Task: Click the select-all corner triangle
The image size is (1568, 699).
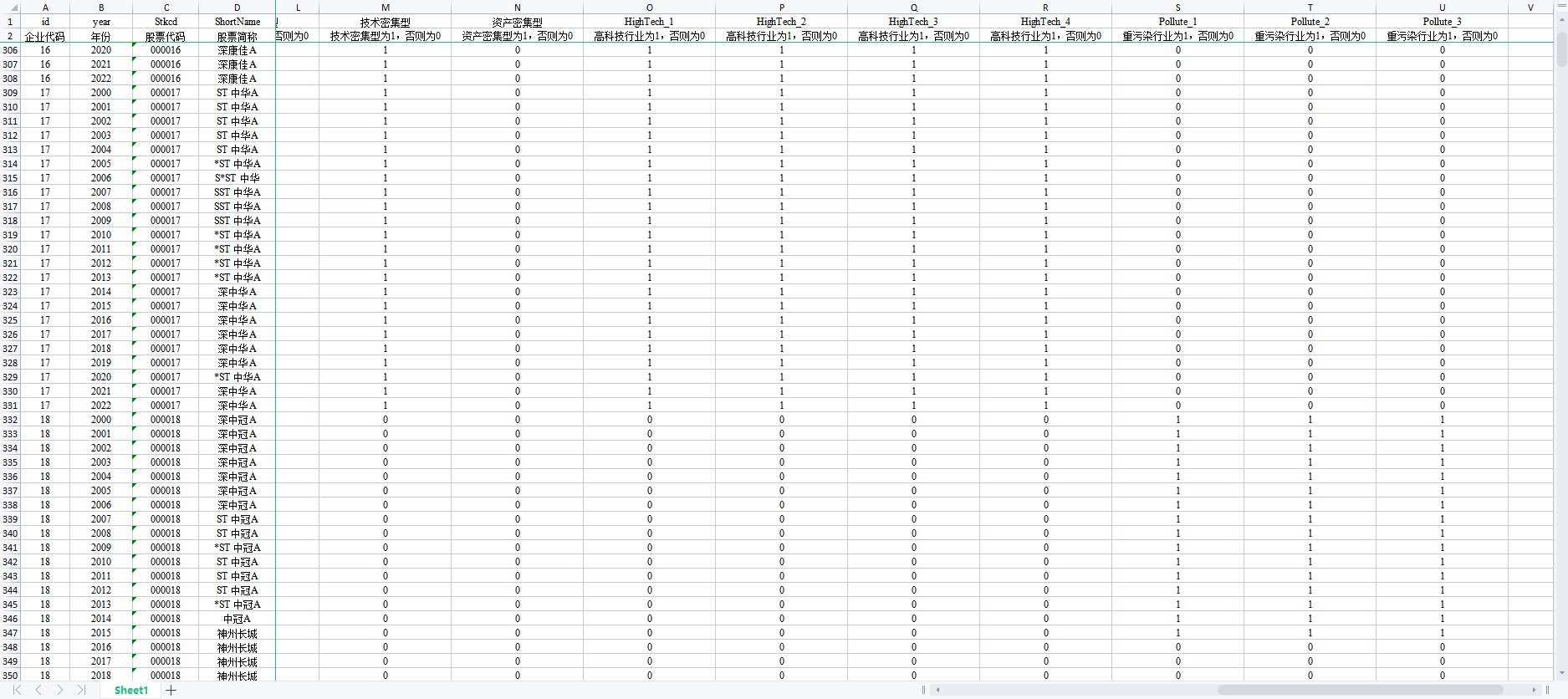Action: (x=13, y=8)
